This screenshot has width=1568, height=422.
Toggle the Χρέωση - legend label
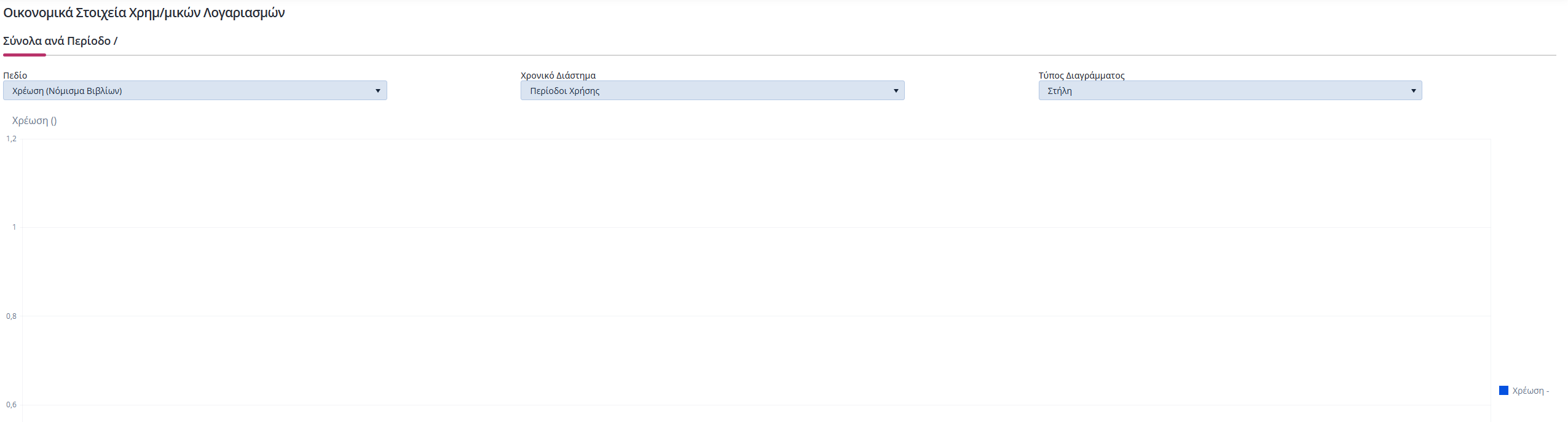click(1531, 391)
